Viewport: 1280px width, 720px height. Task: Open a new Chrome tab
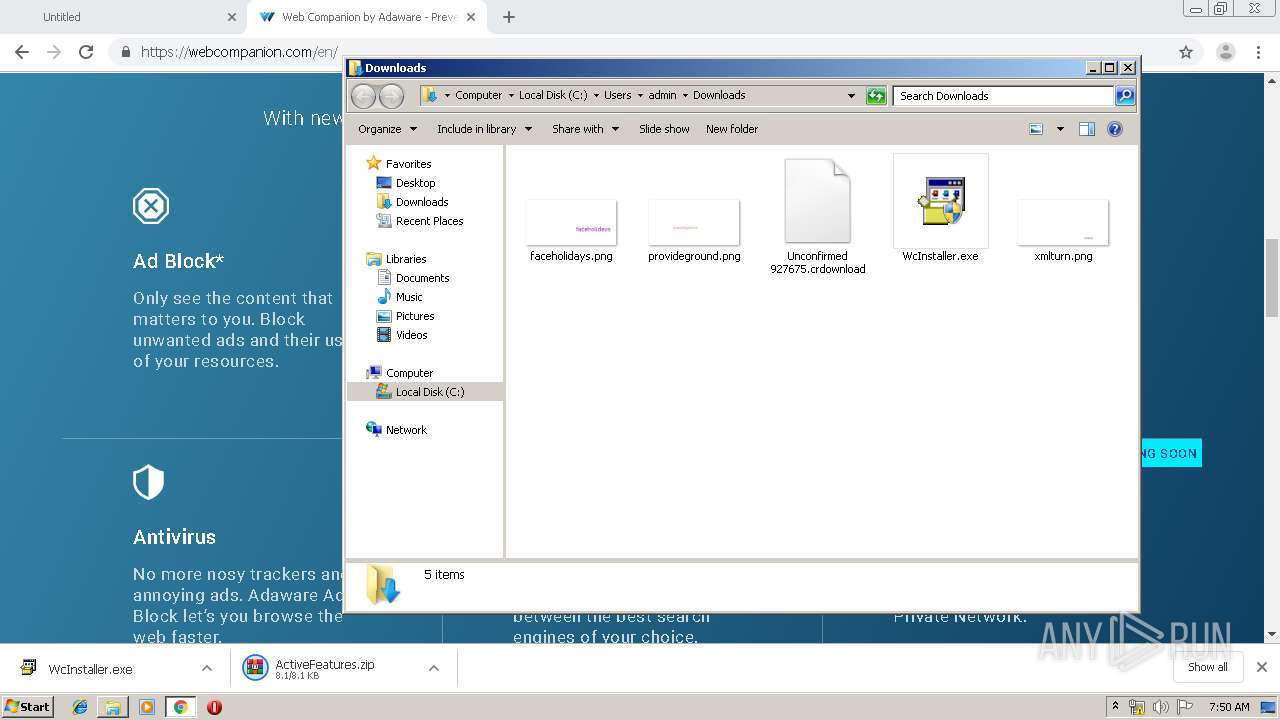point(508,17)
